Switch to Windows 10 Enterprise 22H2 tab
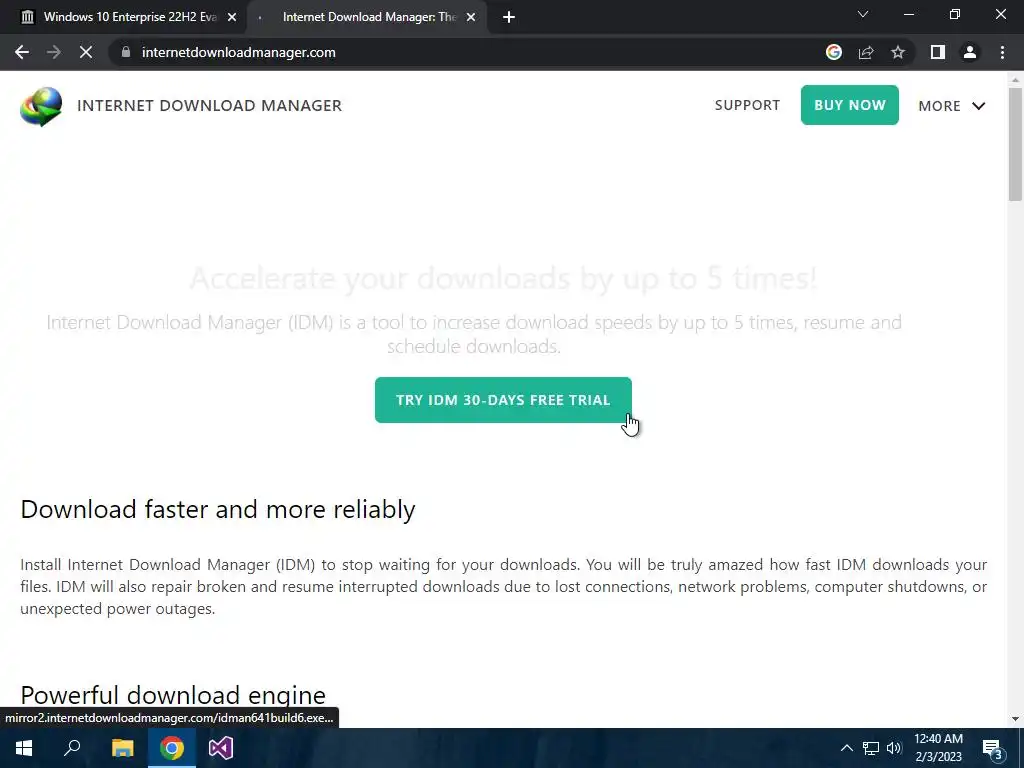Image resolution: width=1024 pixels, height=768 pixels. (123, 17)
